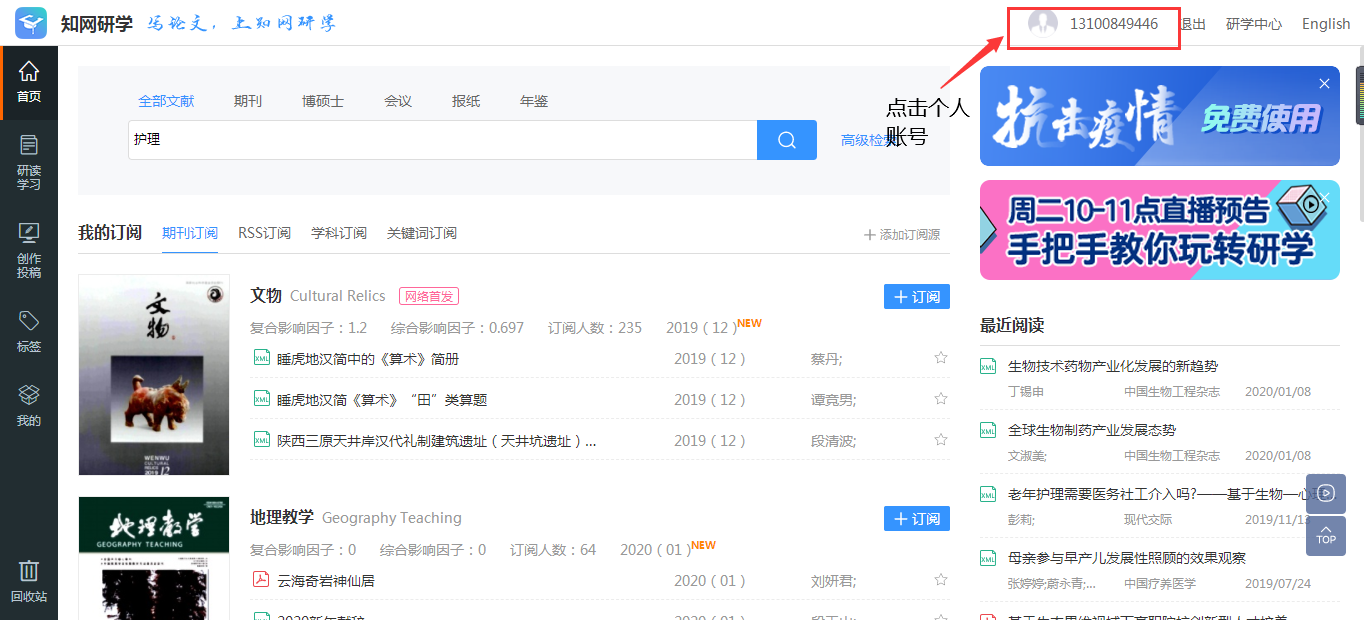The image size is (1364, 620).
Task: Switch to the RSS订阅 tab
Action: click(x=264, y=233)
